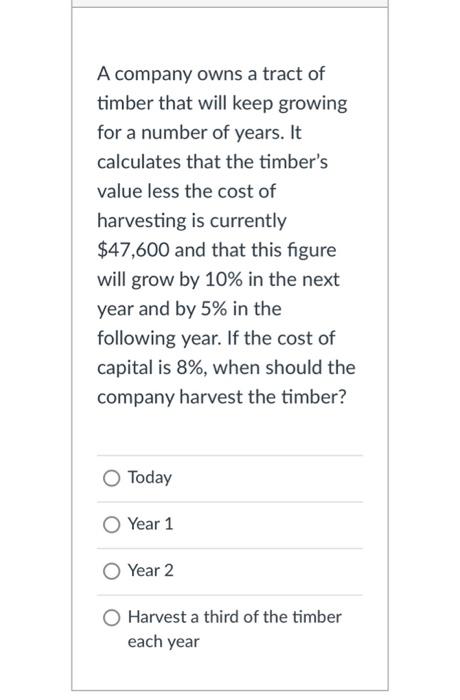This screenshot has height=700, width=460.
Task: Click the "Today" answer label text
Action: 150,478
